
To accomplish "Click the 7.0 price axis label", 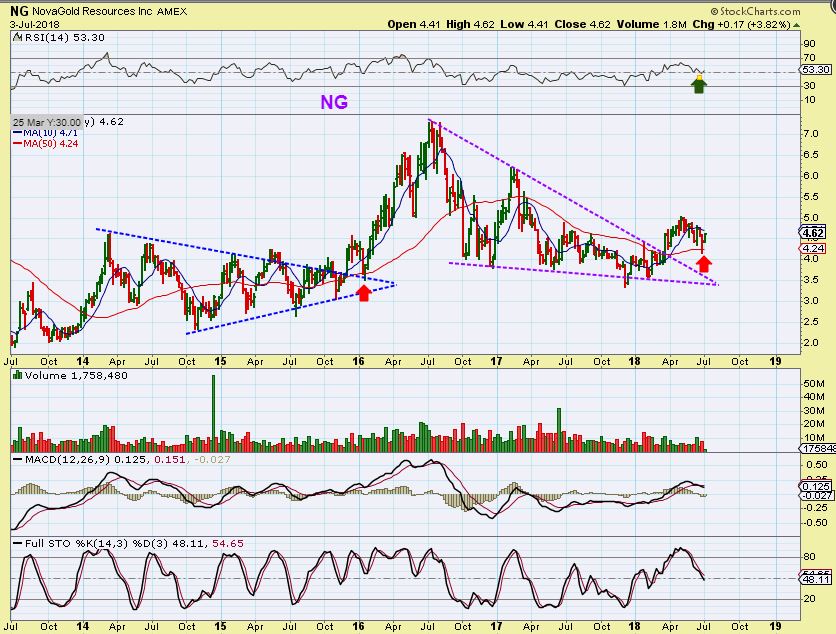I will (811, 133).
